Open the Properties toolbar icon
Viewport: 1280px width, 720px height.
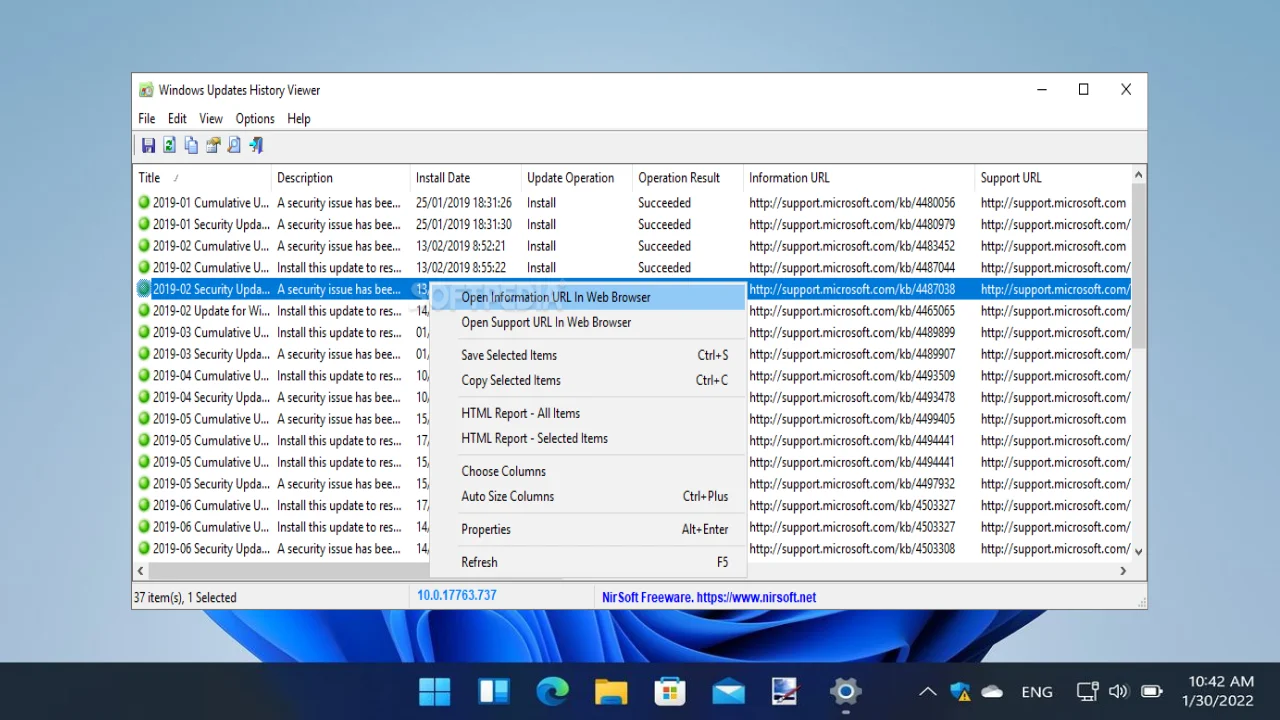click(x=213, y=146)
